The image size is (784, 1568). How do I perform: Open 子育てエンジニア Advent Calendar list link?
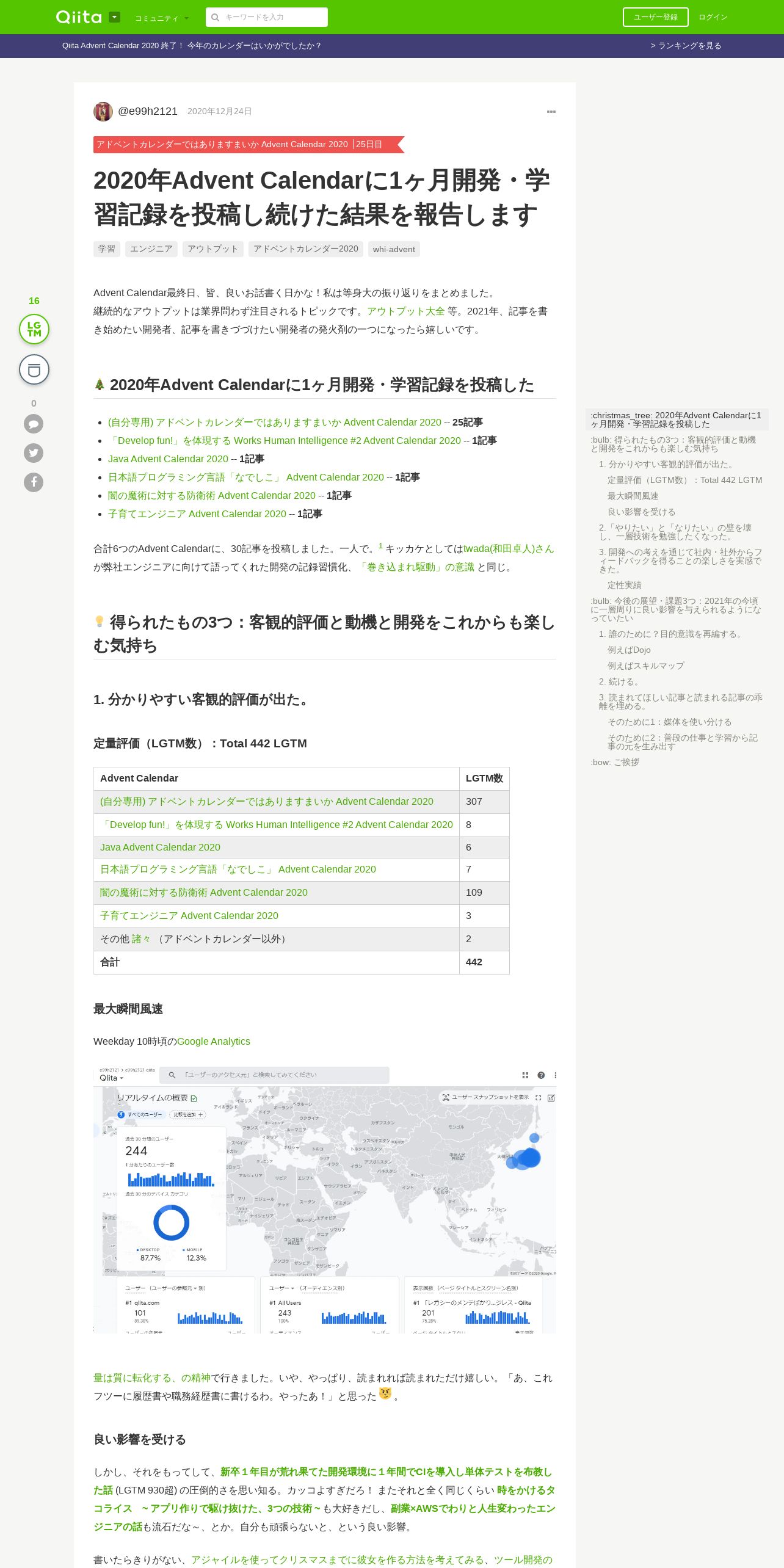(197, 514)
